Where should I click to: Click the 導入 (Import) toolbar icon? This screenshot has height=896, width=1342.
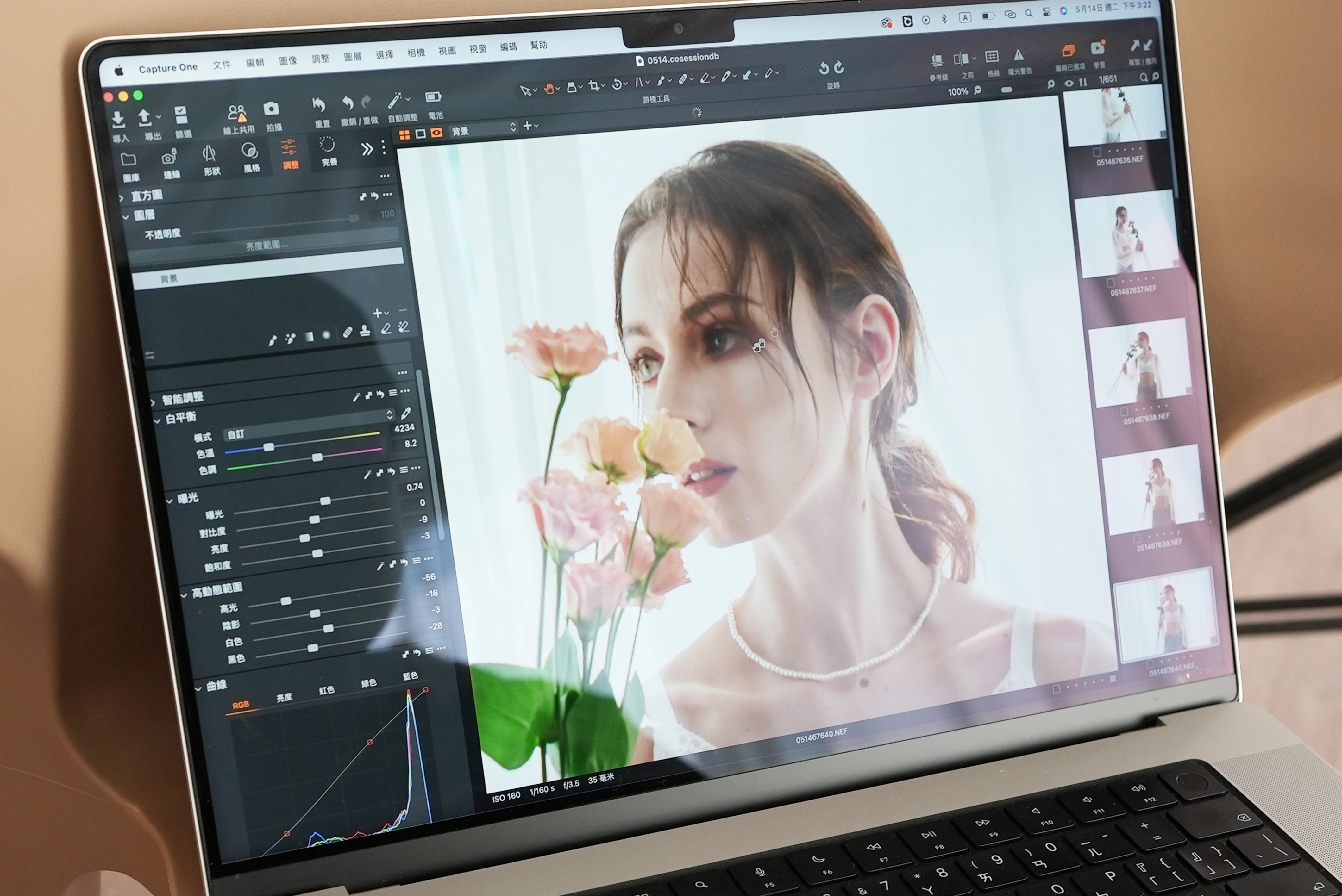[118, 120]
